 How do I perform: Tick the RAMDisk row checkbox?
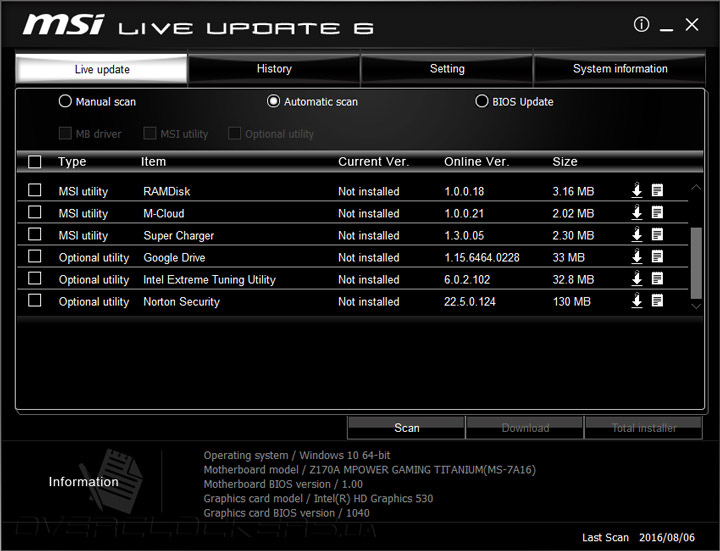(34, 190)
